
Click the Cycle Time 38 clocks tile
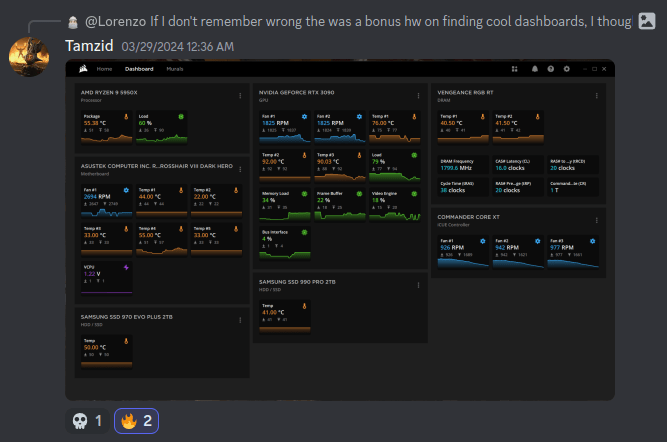tap(463, 187)
